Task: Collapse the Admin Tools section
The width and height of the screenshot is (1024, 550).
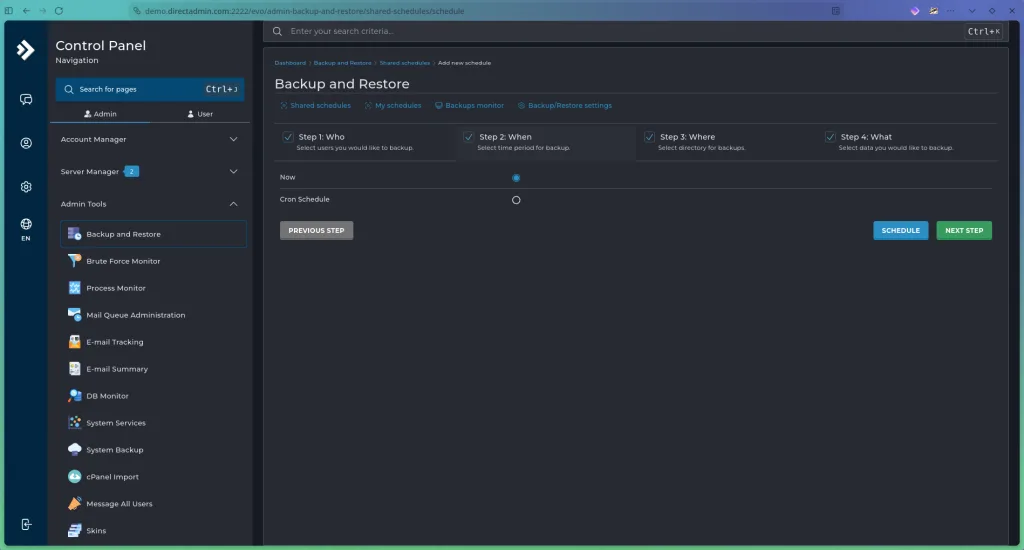Action: point(150,204)
